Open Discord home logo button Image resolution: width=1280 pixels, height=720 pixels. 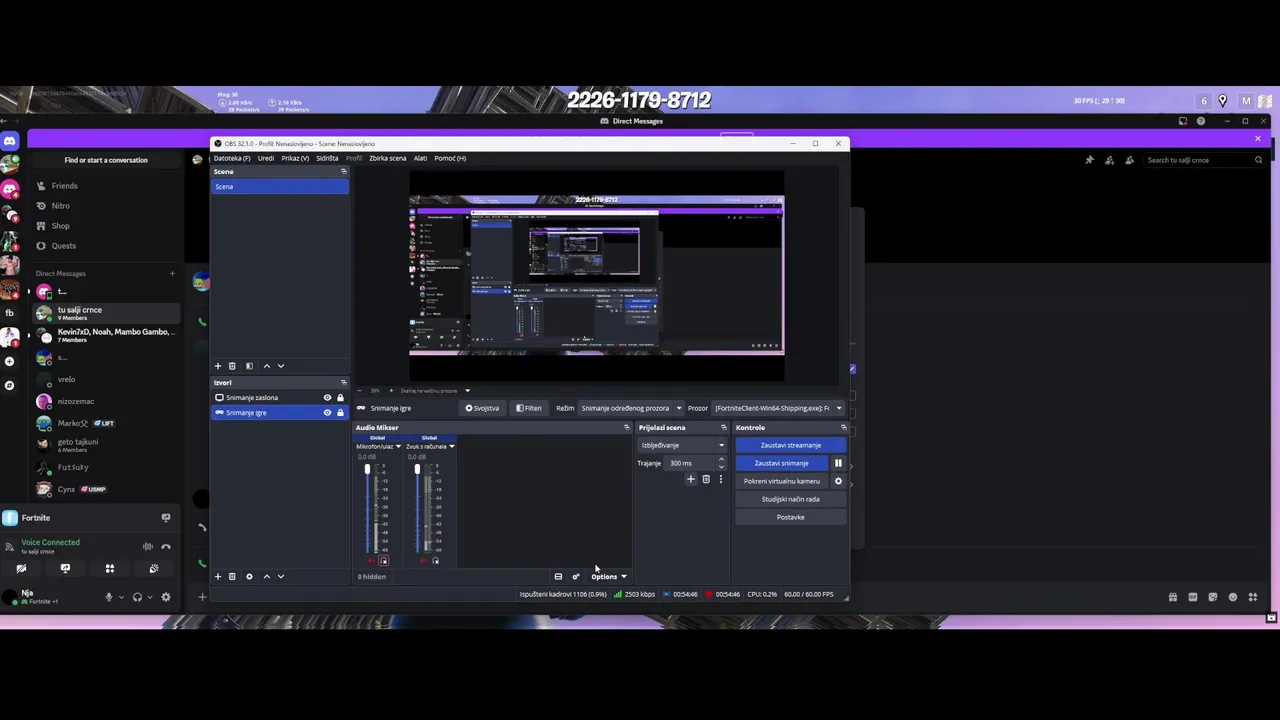click(9, 142)
